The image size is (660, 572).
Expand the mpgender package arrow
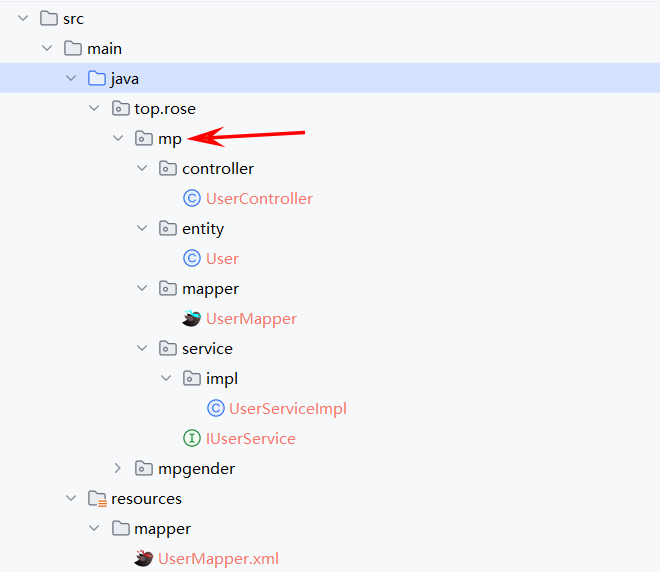coord(118,468)
